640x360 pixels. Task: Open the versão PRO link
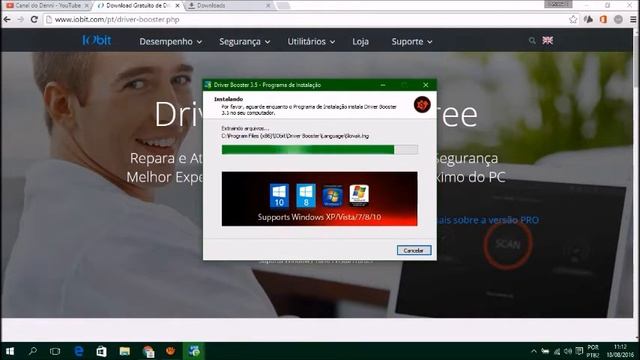click(488, 220)
